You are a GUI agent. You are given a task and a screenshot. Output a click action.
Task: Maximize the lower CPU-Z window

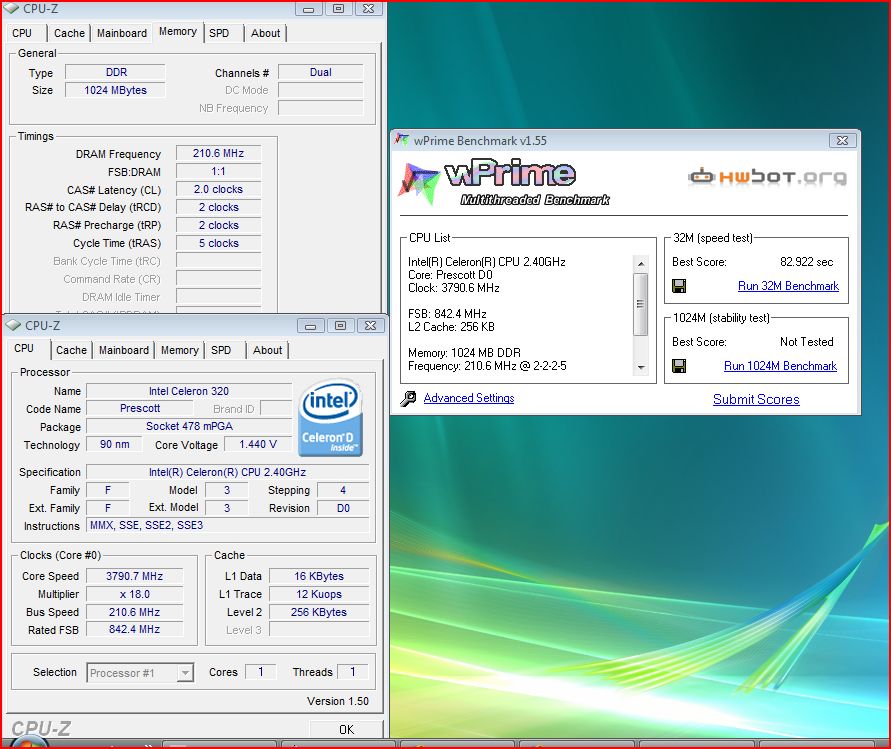[x=340, y=326]
